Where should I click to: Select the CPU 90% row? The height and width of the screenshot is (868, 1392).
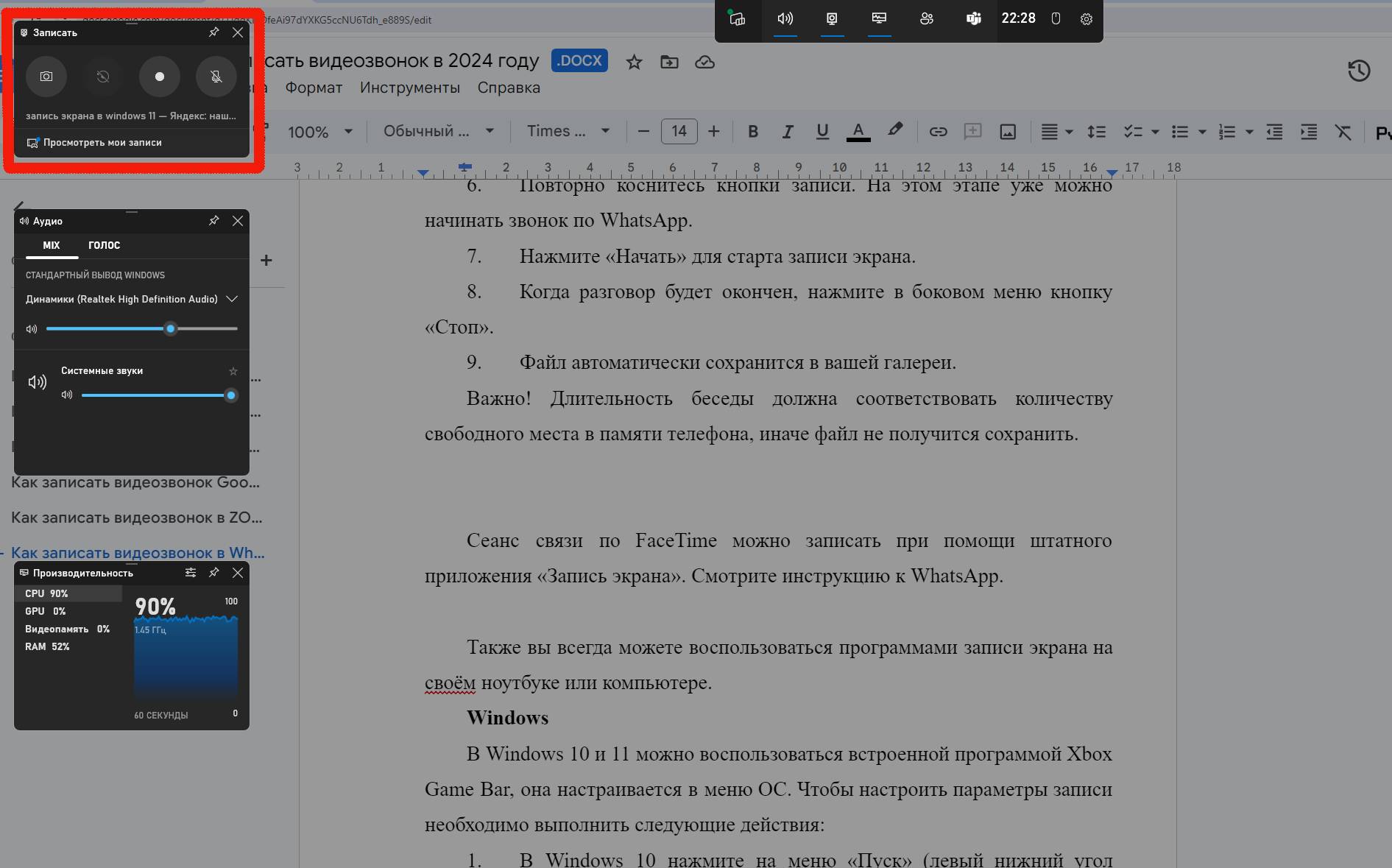pyautogui.click(x=68, y=593)
